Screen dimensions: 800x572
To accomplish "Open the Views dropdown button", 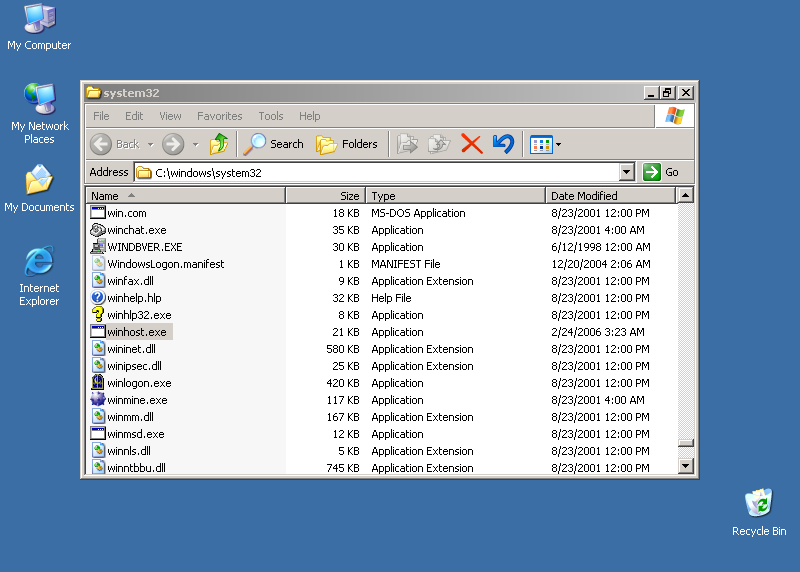I will (x=545, y=144).
